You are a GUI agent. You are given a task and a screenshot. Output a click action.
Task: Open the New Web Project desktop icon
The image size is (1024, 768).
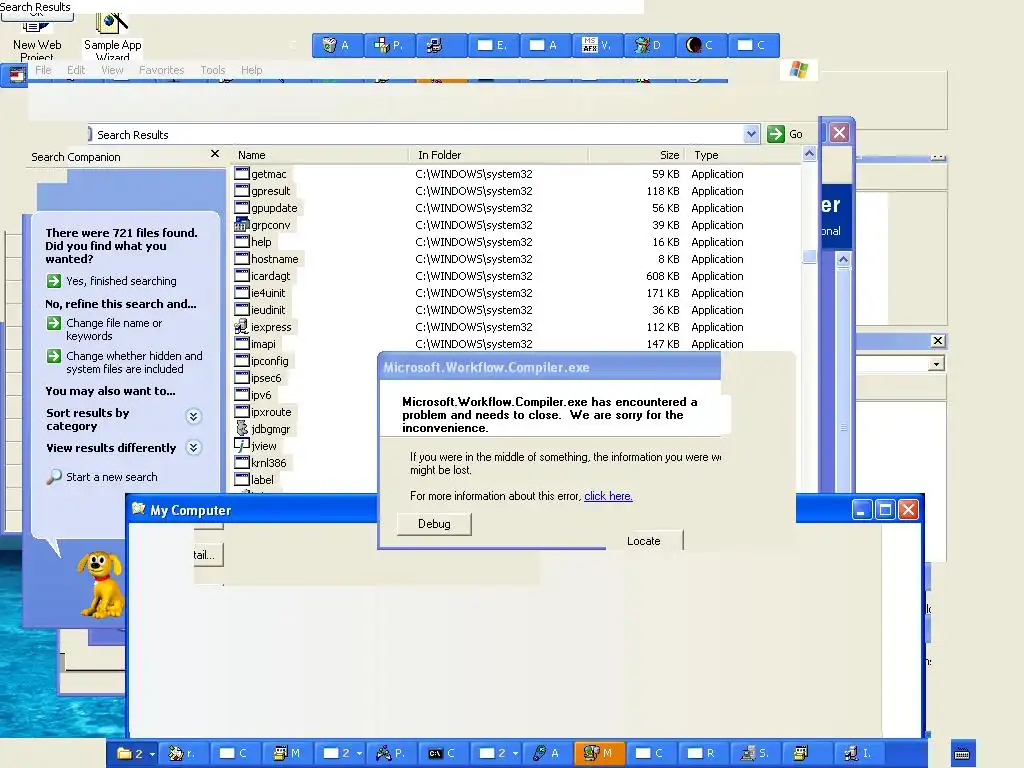(x=37, y=38)
